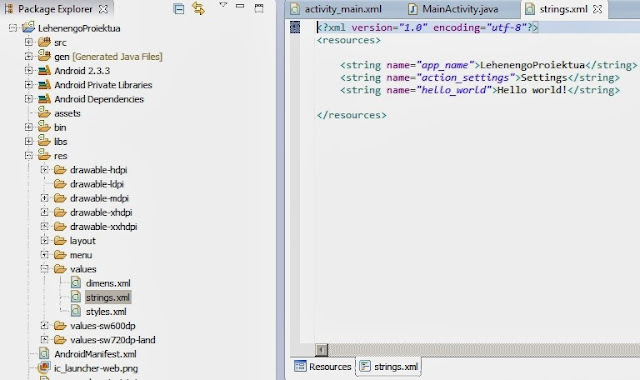Select AndroidManifest.xml in the tree
This screenshot has width=640, height=380.
[96, 354]
